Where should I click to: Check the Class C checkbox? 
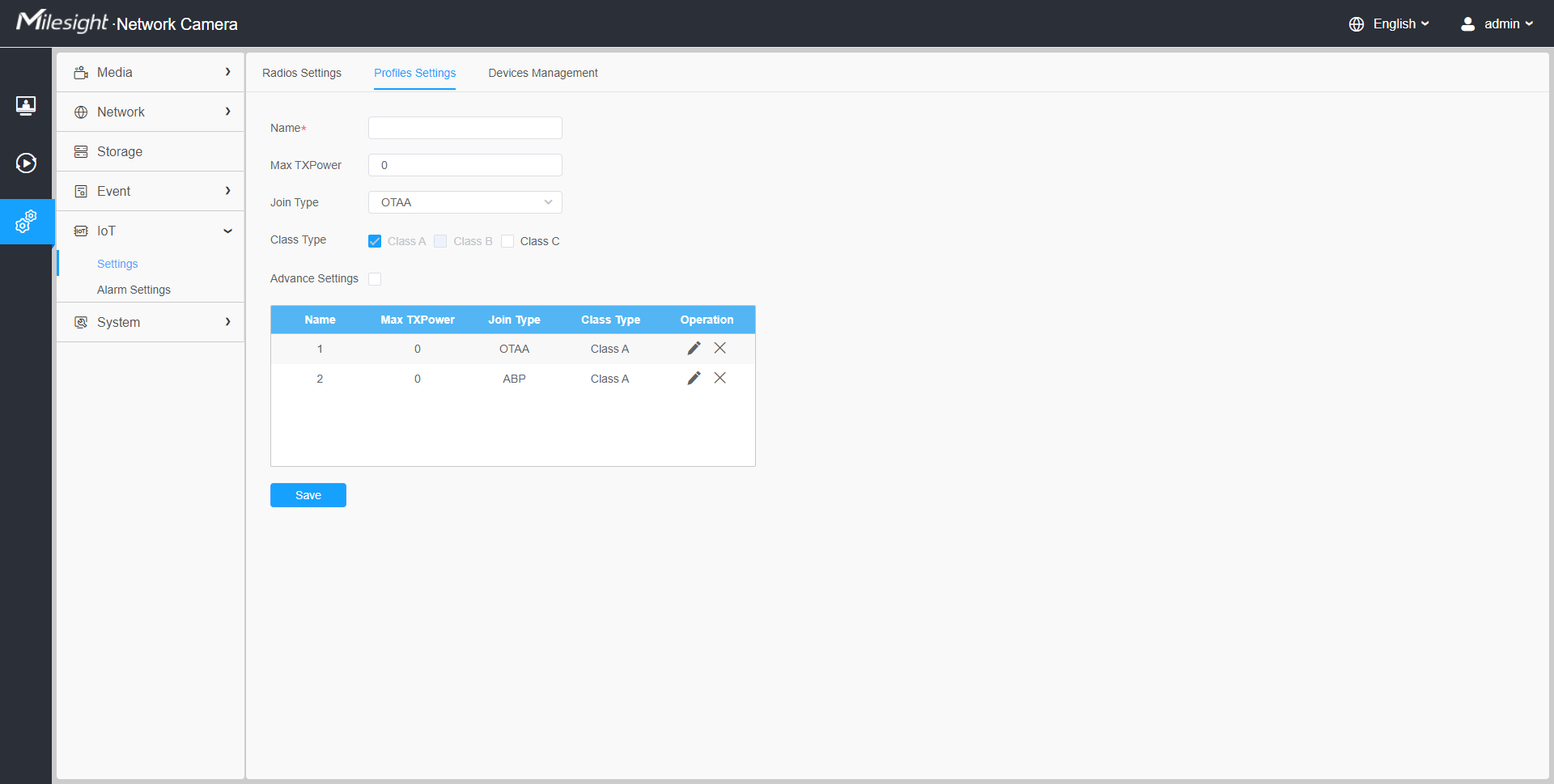point(507,241)
